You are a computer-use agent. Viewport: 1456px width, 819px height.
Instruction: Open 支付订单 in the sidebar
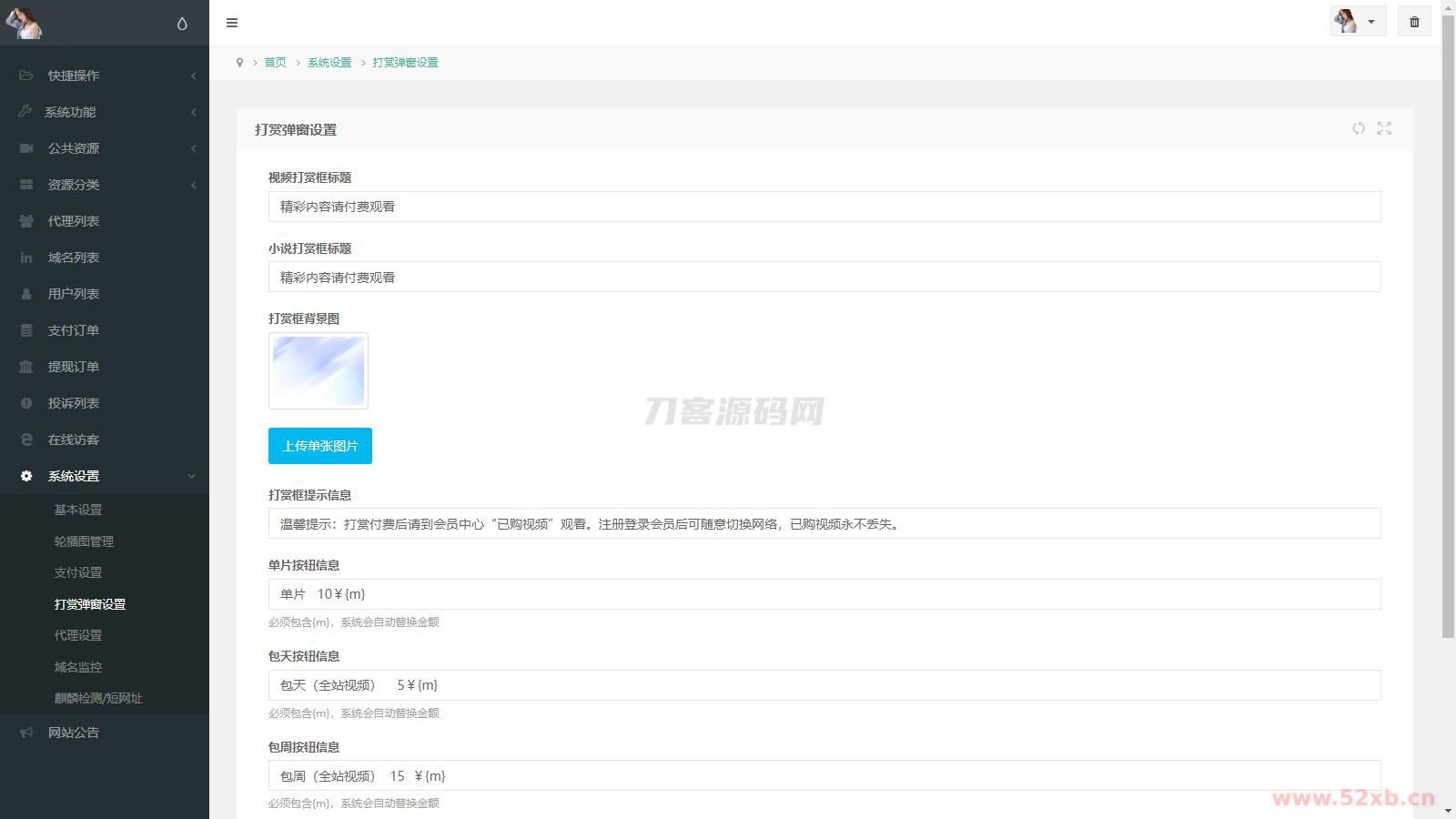[x=74, y=330]
